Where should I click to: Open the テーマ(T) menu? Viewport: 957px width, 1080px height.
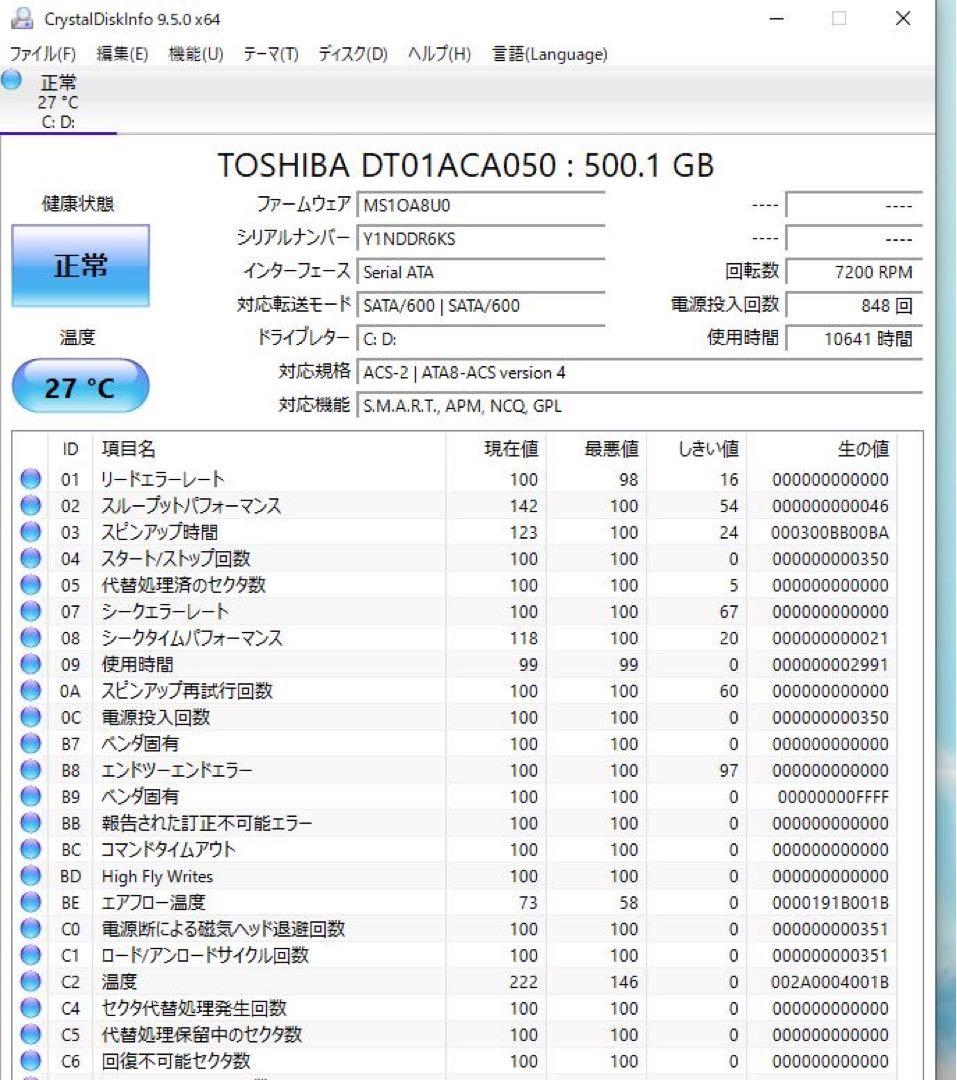click(x=270, y=55)
